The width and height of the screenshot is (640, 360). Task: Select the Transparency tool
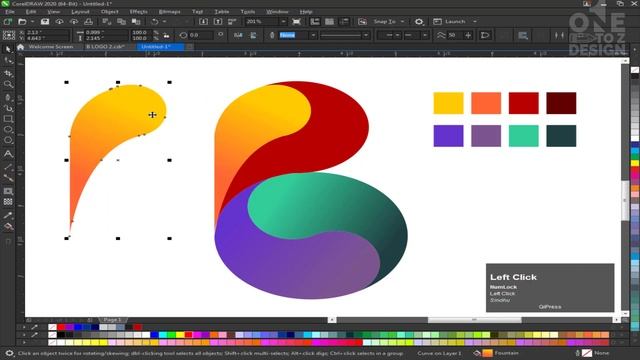8,202
